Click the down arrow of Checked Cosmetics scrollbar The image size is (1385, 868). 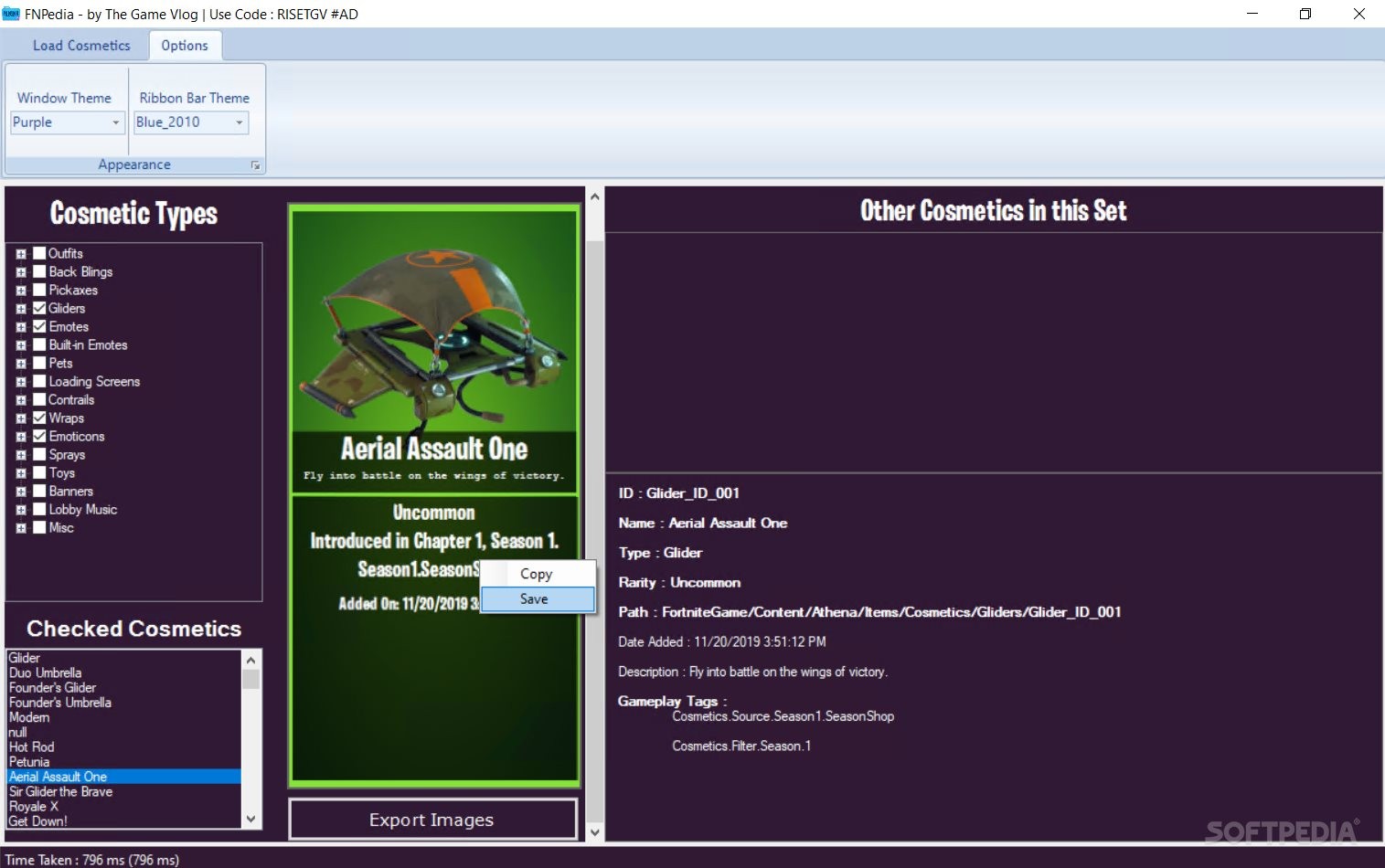point(250,820)
